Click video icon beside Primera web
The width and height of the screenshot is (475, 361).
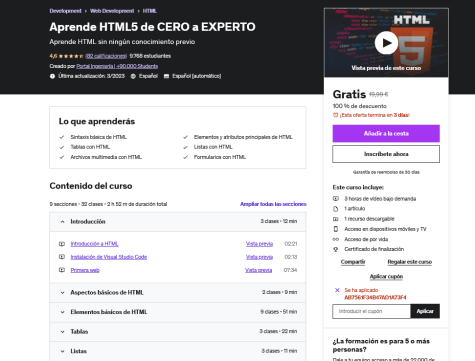point(62,270)
